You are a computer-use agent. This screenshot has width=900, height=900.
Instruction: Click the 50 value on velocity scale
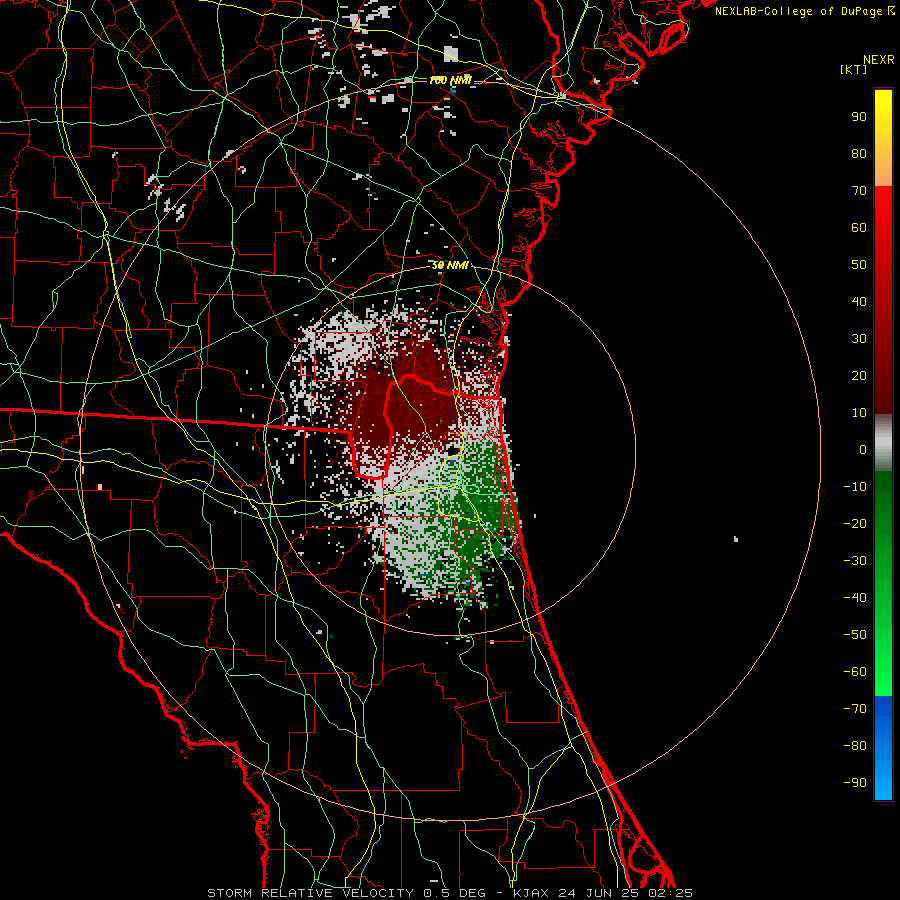pyautogui.click(x=859, y=265)
